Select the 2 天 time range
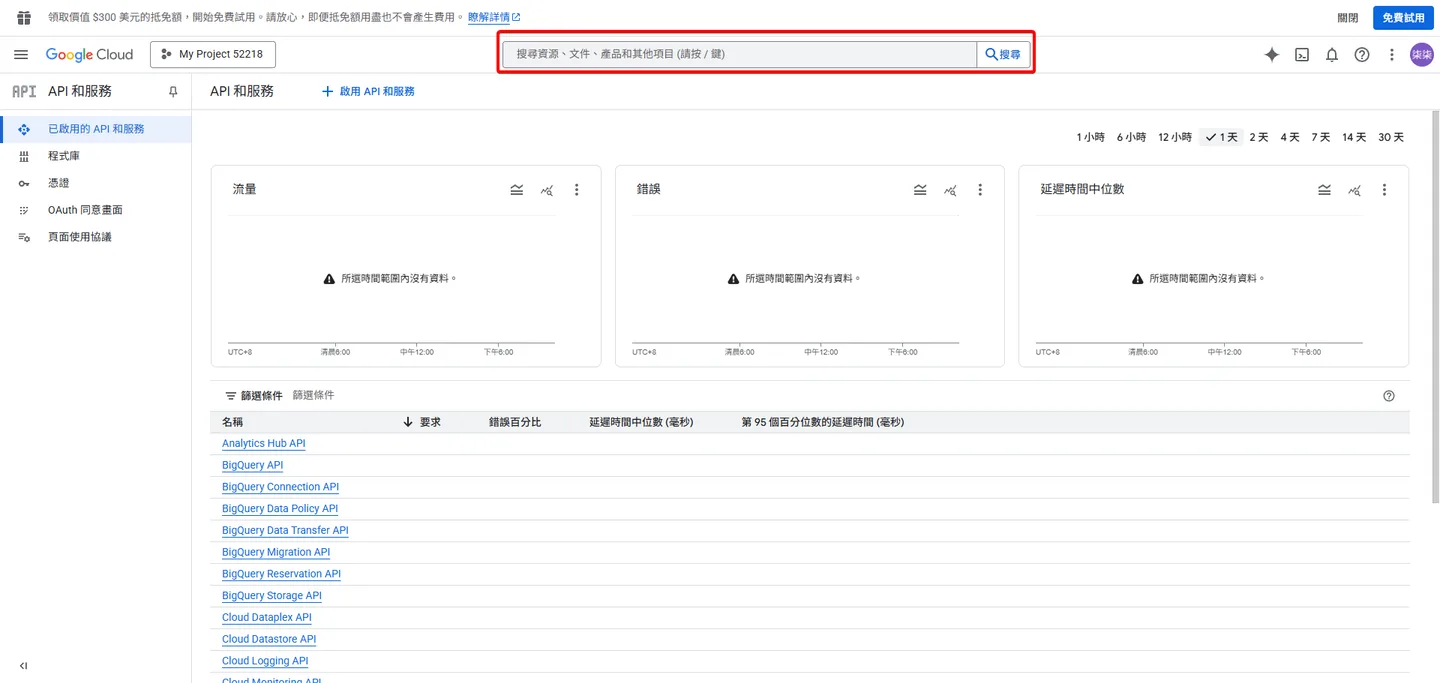 [x=1259, y=137]
